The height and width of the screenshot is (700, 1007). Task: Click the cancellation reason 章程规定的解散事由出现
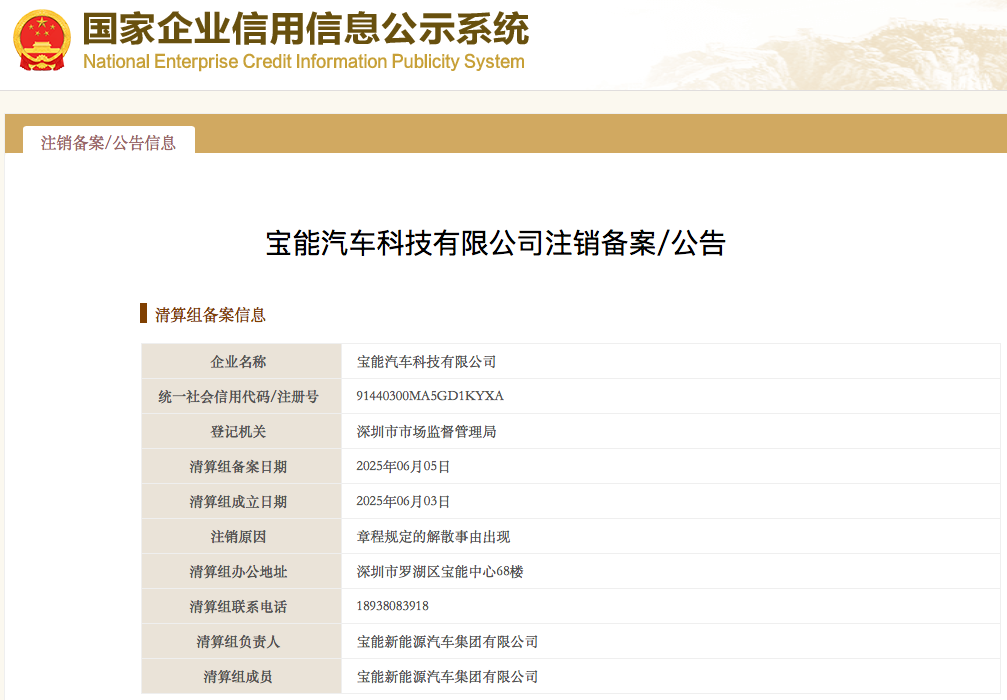433,536
